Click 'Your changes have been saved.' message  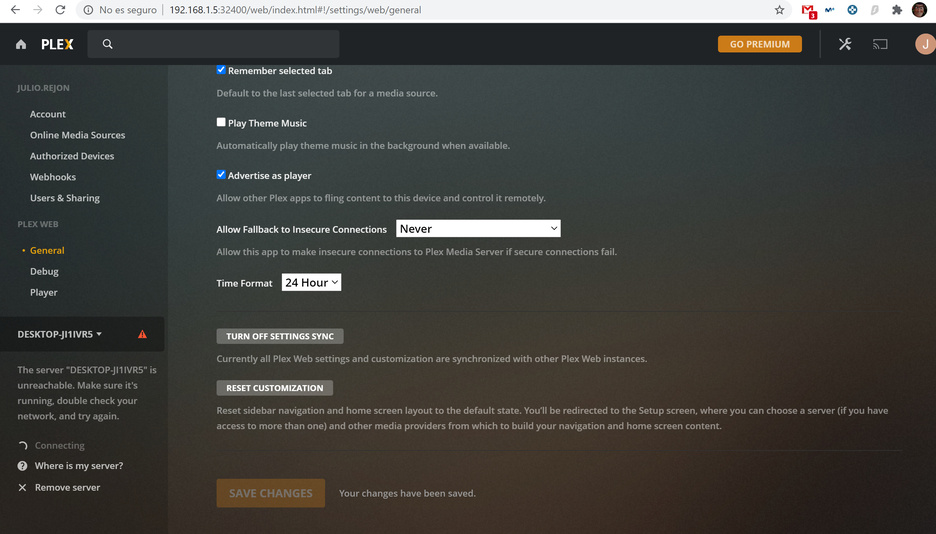pyautogui.click(x=407, y=493)
